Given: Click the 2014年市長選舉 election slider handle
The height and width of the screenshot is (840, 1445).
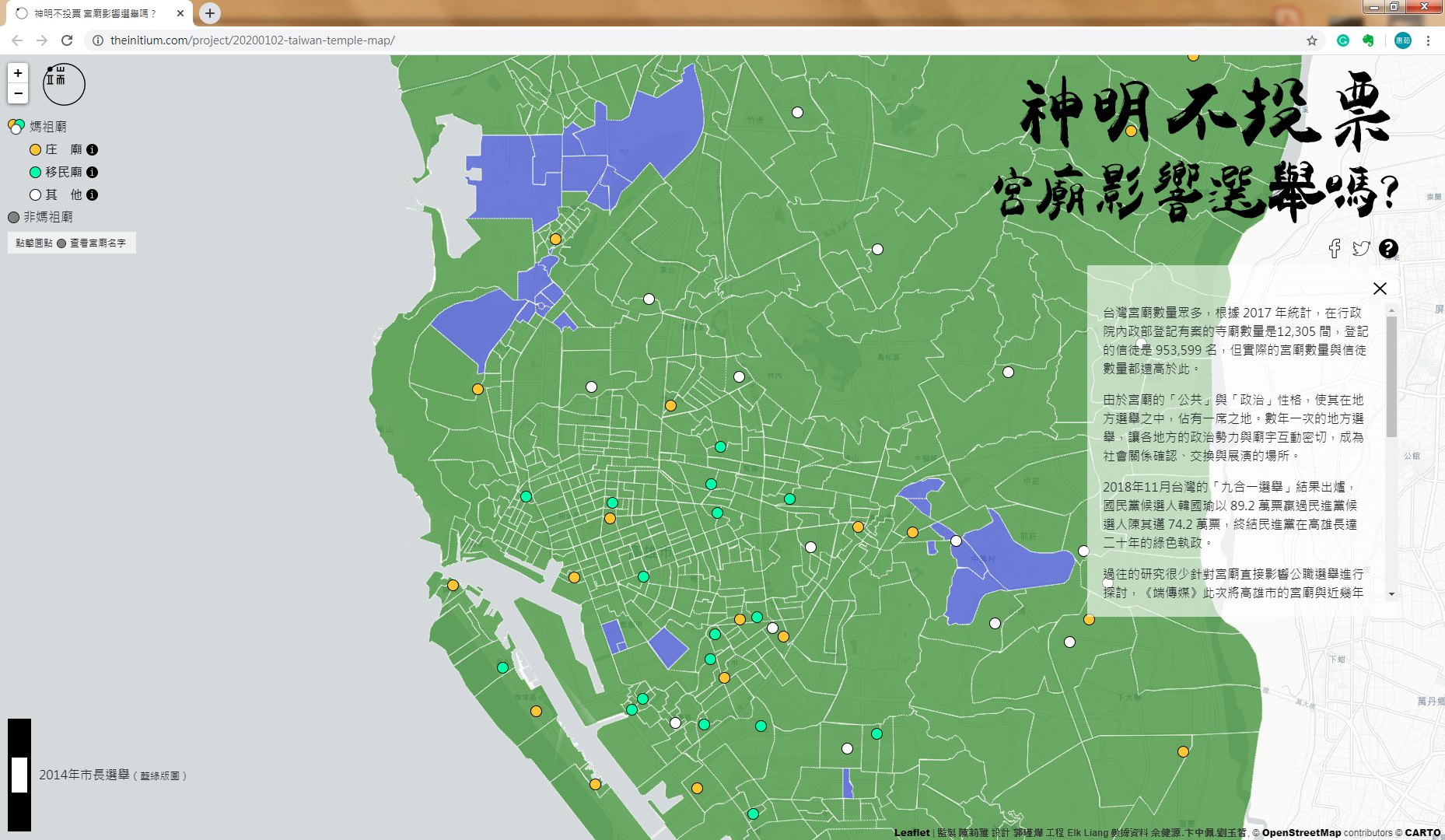Looking at the screenshot, I should click(19, 775).
